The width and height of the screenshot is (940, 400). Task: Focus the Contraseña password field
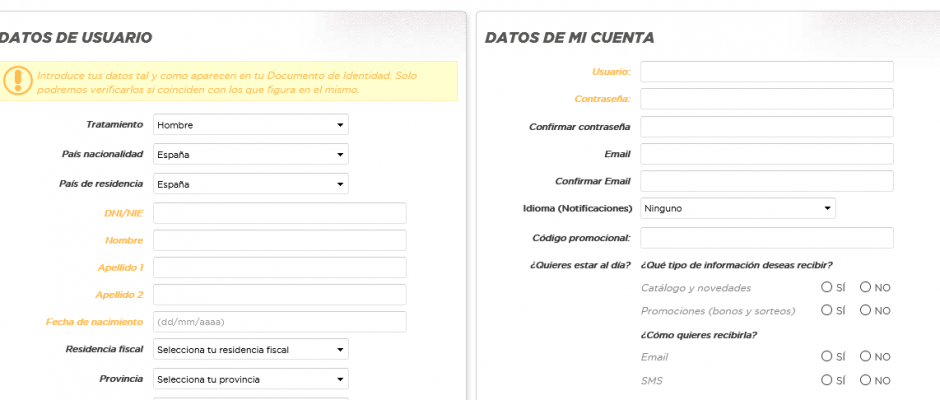click(x=767, y=99)
